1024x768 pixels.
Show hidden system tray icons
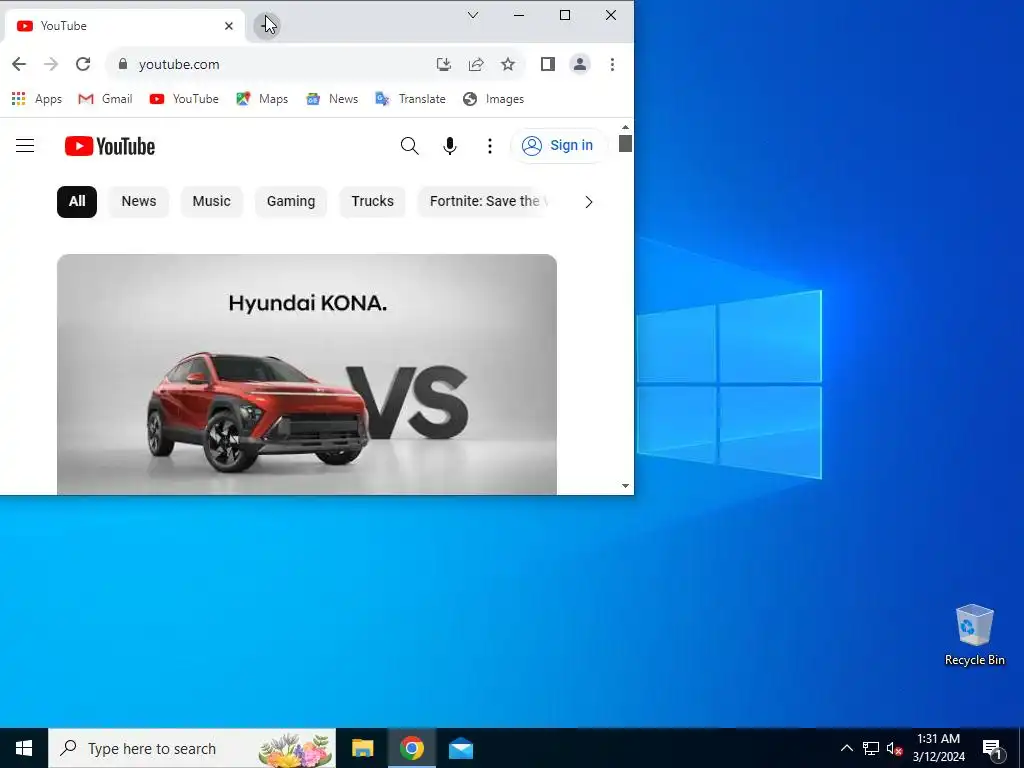(x=846, y=748)
